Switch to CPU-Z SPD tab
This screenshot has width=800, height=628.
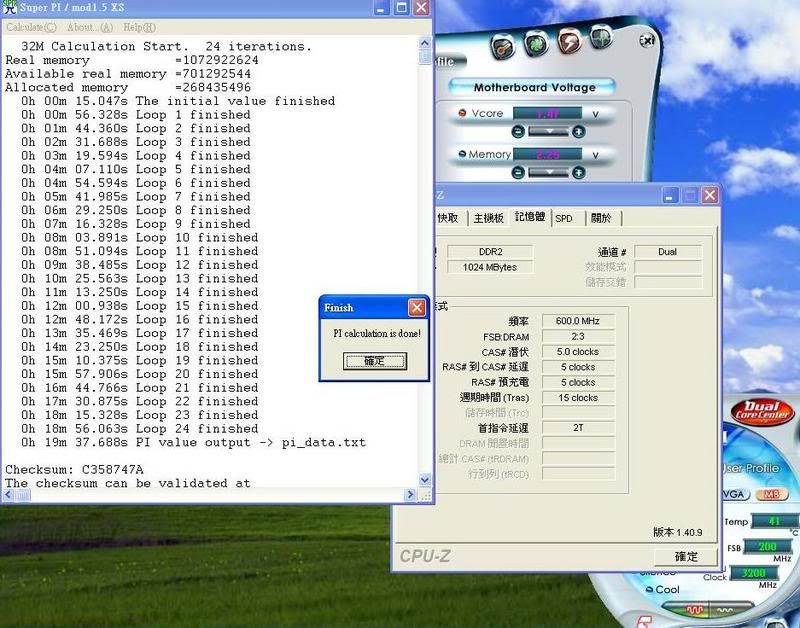tap(564, 218)
